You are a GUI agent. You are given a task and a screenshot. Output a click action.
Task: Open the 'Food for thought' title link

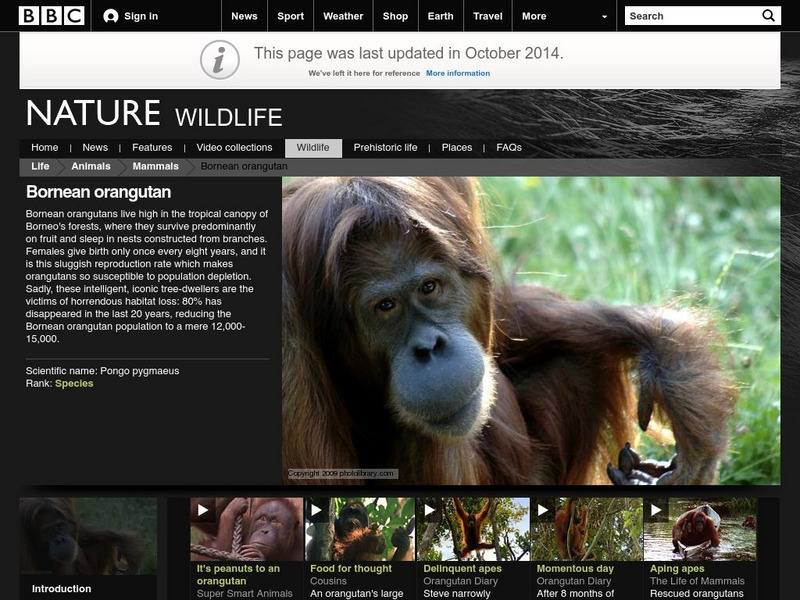click(x=351, y=568)
